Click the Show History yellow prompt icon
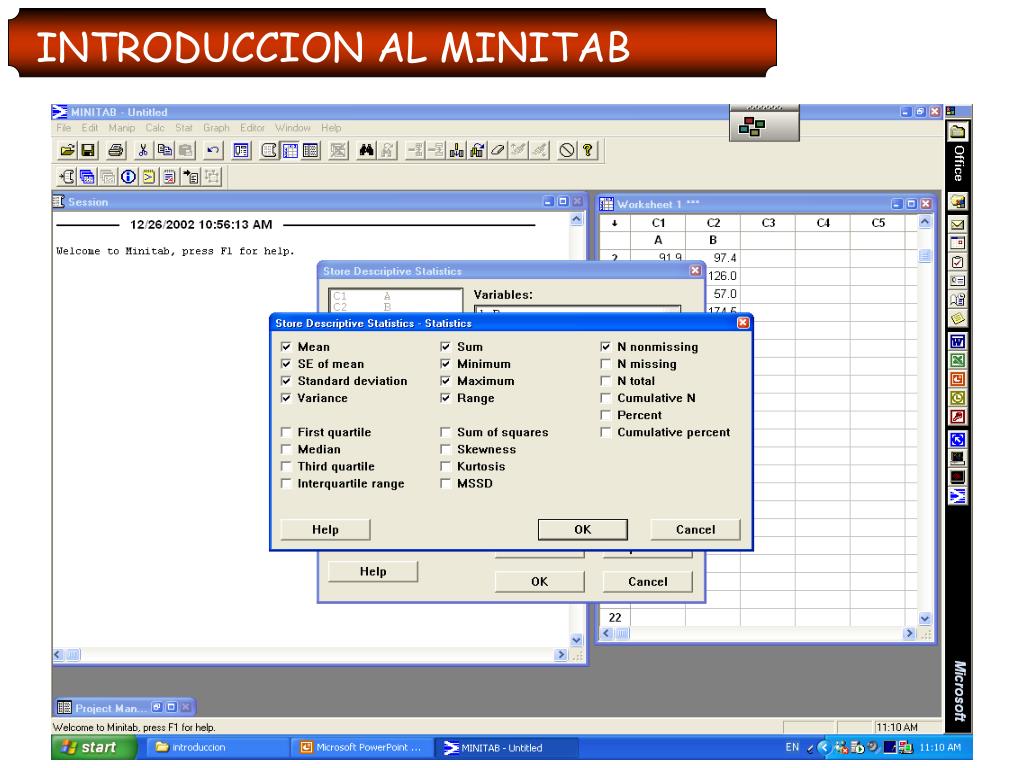This screenshot has width=1024, height=768. (150, 176)
